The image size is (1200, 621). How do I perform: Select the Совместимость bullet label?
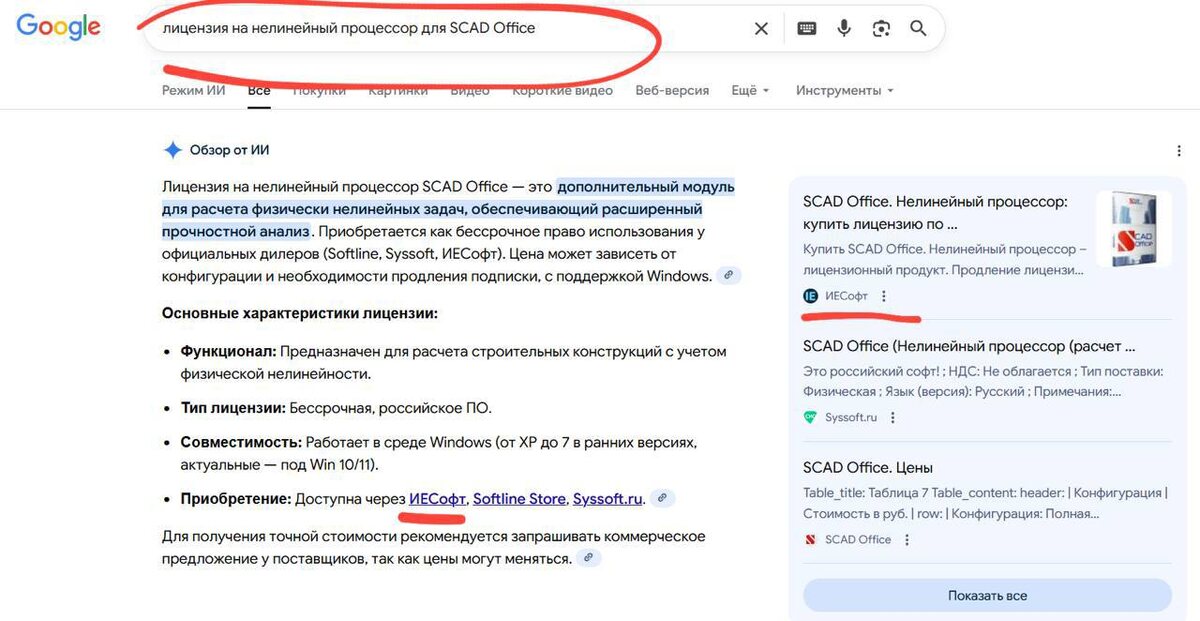[x=241, y=441]
